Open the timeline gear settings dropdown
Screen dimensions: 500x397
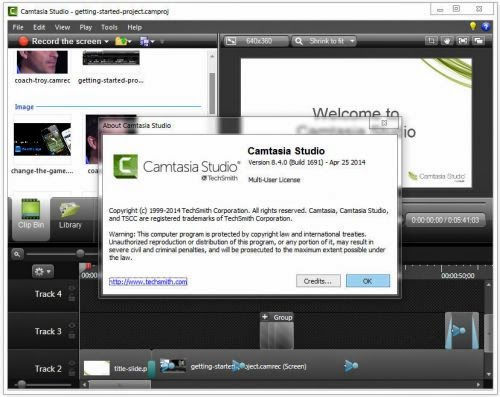43,272
